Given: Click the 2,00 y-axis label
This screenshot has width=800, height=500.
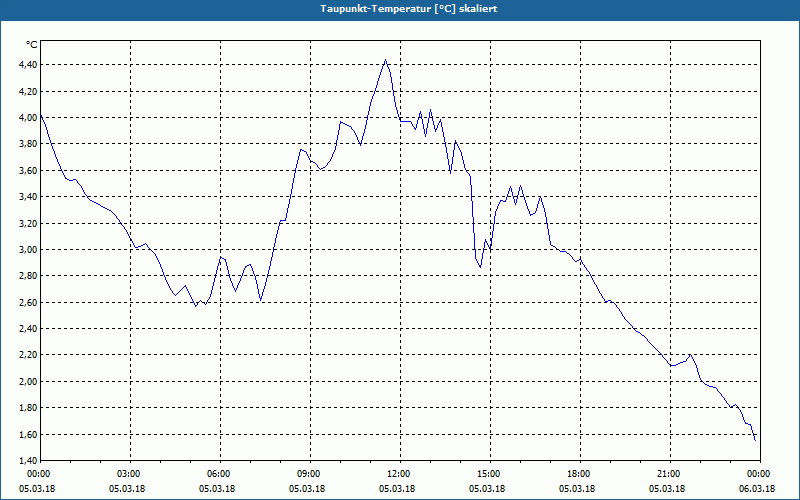Looking at the screenshot, I should click(28, 381).
